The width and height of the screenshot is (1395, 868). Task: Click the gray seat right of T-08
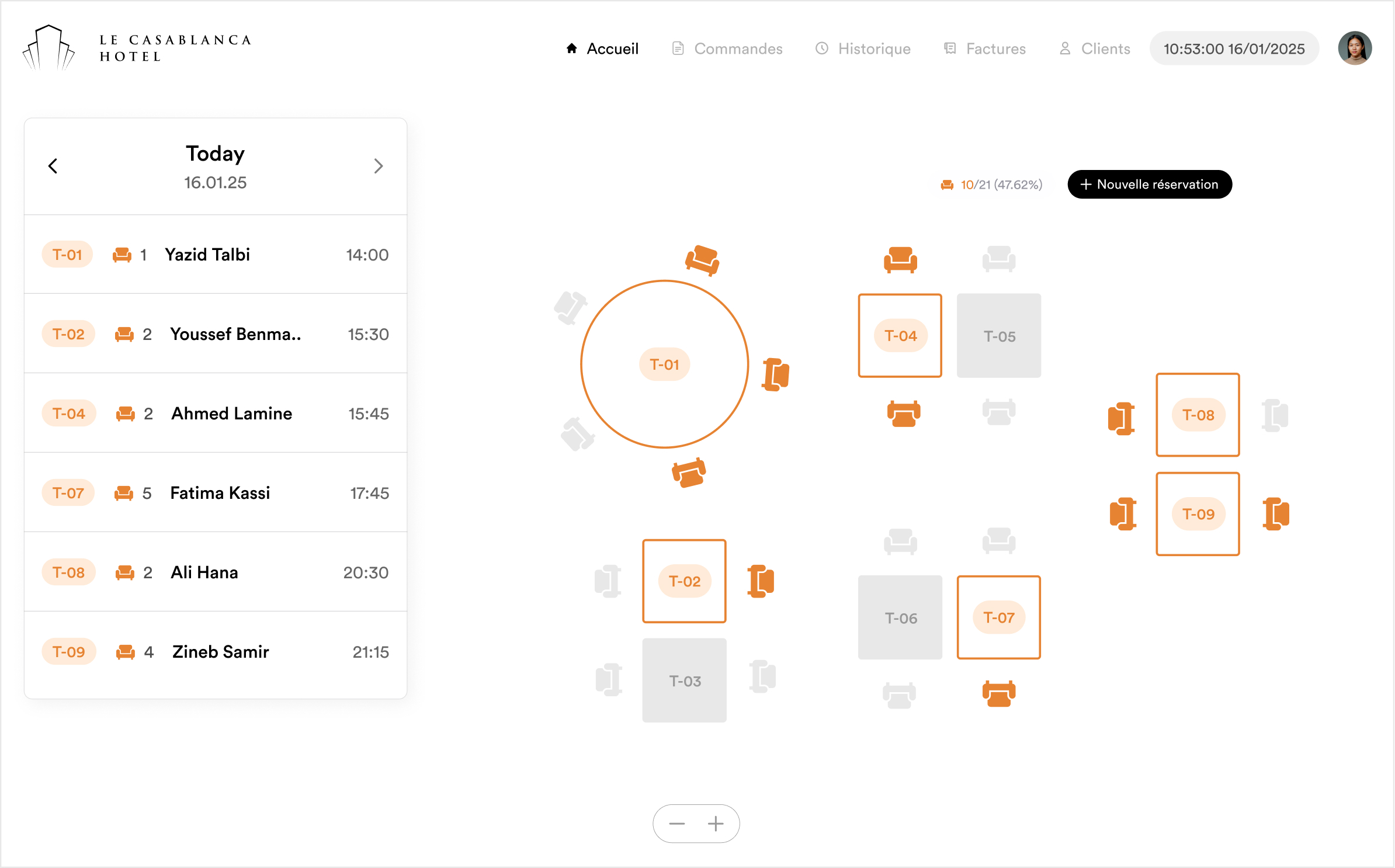point(1275,415)
